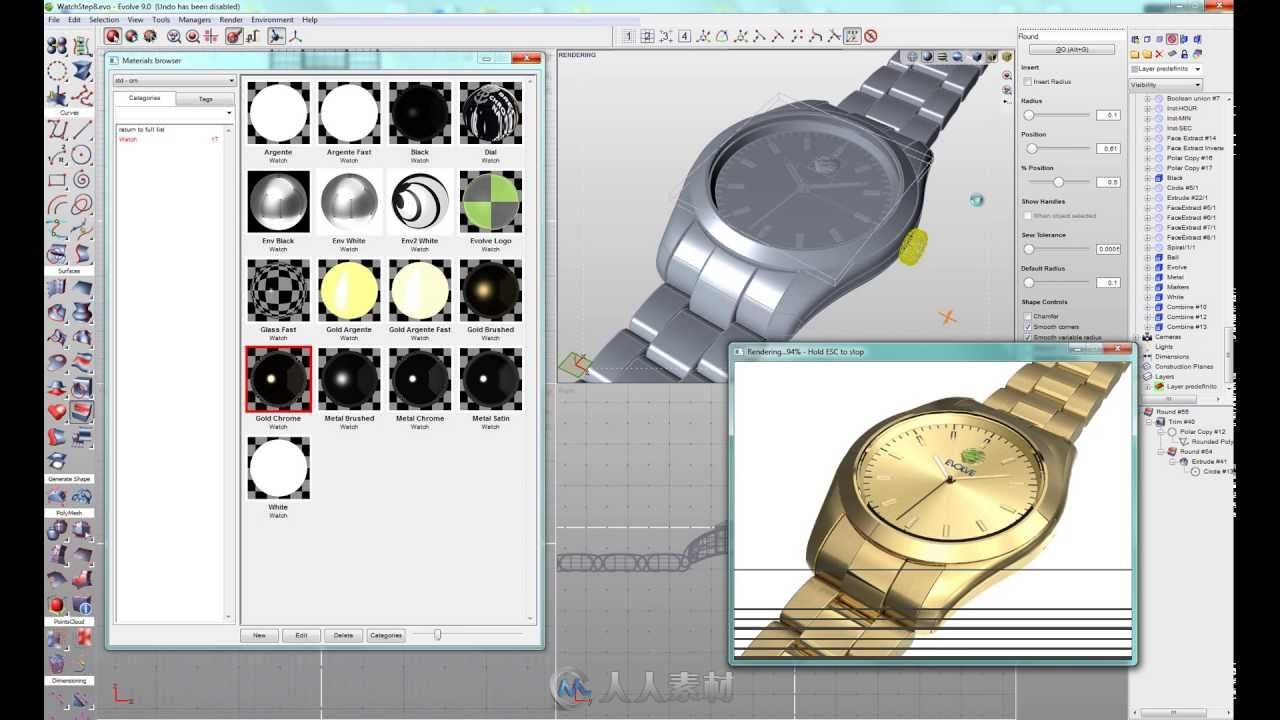
Task: Click the axis triad icon in toolbar
Action: pyautogui.click(x=295, y=36)
